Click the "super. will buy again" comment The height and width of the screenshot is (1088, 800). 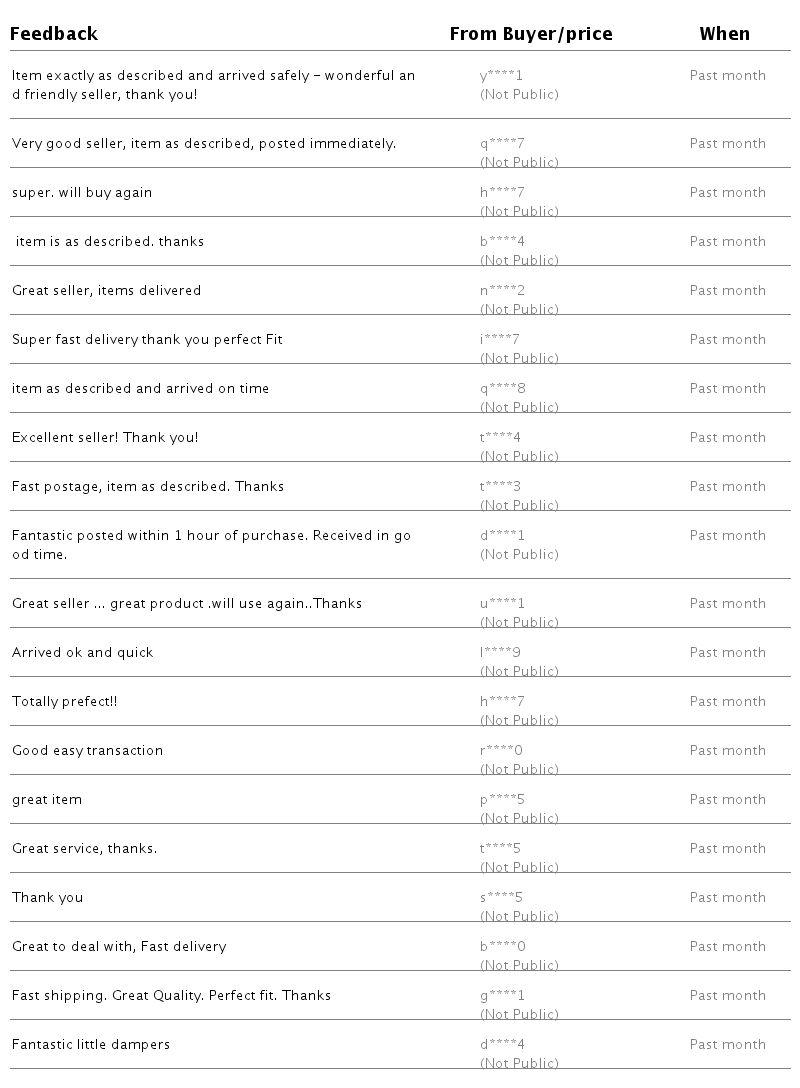(82, 193)
